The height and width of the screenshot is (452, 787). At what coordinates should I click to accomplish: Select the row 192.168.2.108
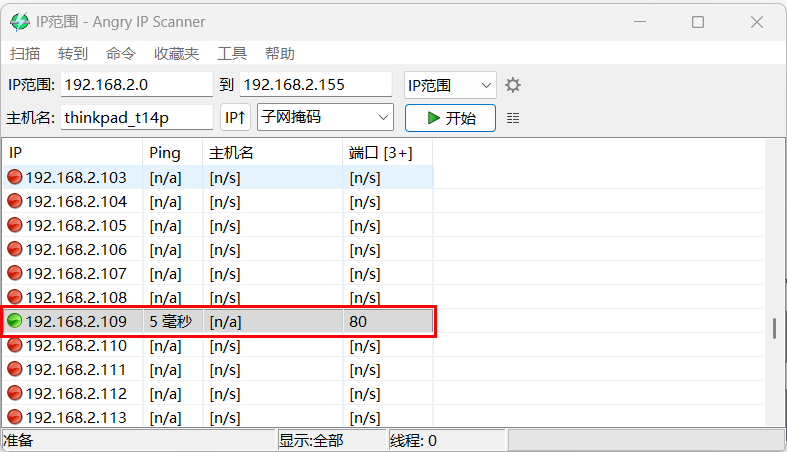[218, 296]
